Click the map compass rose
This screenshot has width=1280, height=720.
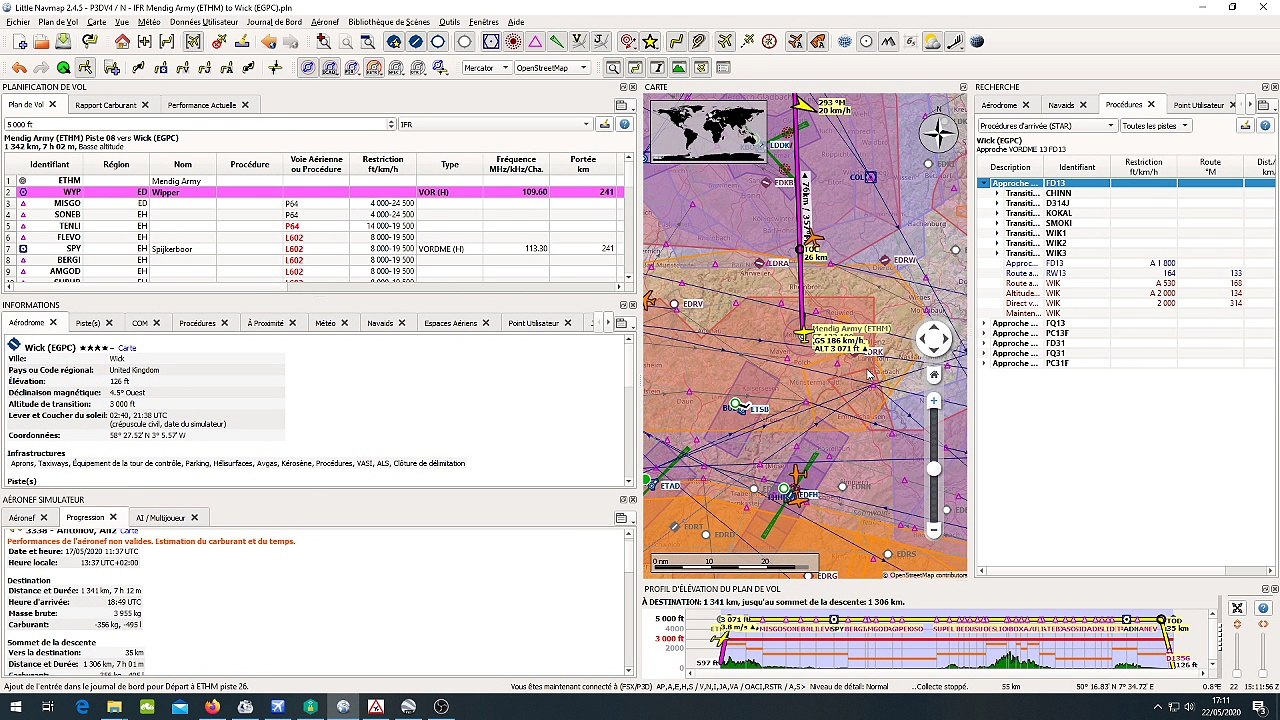(x=938, y=134)
